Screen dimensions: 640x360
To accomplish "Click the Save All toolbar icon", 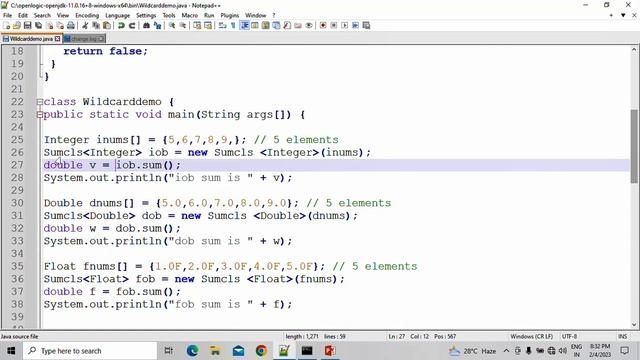I will tap(38, 25).
